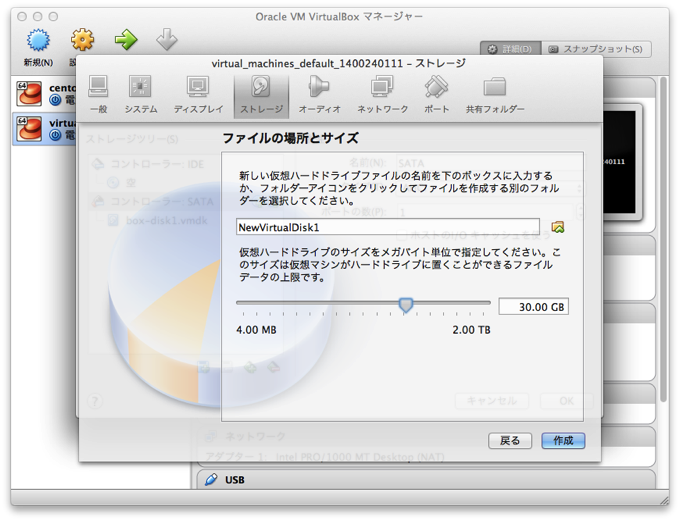
Task: Click the 戻る back button
Action: [x=510, y=440]
